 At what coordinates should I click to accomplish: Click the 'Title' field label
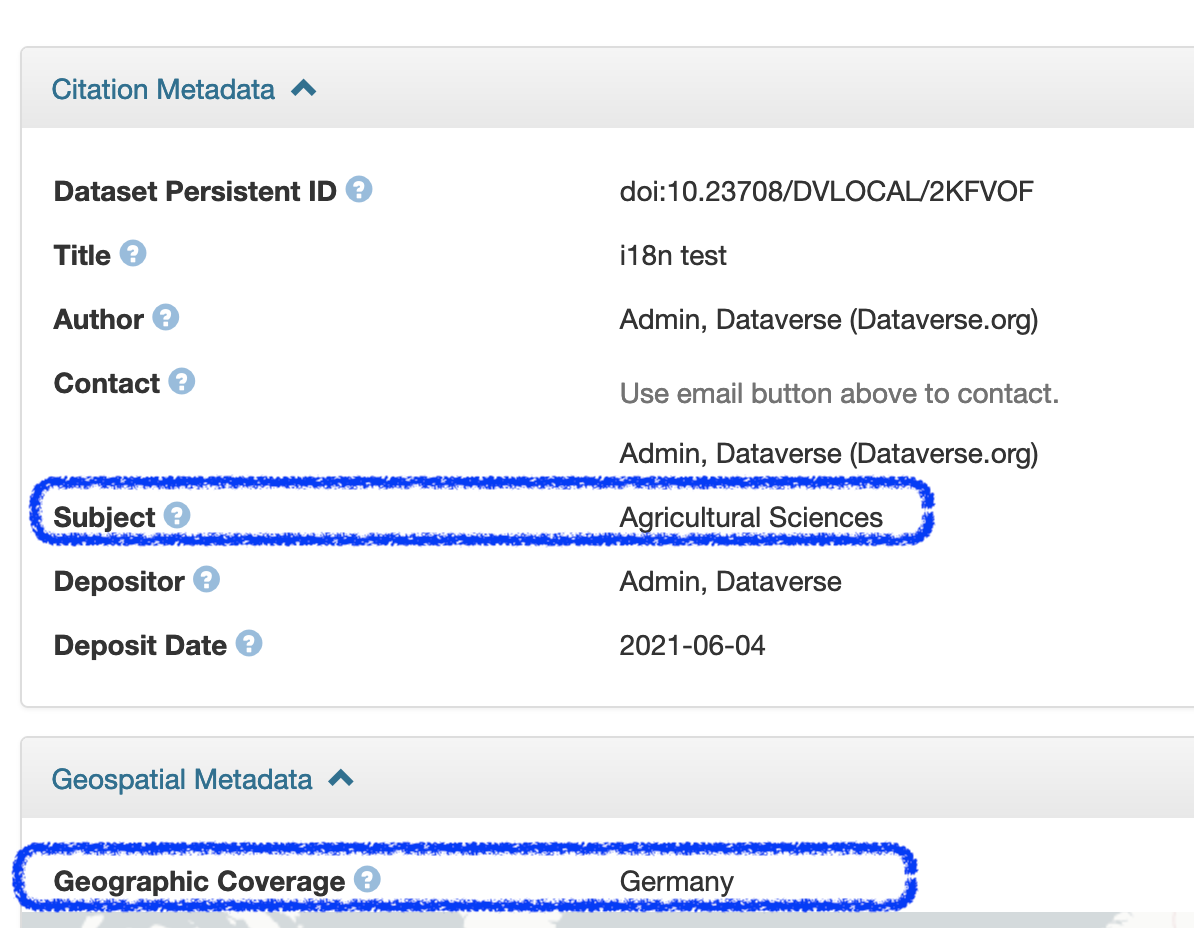coord(82,255)
